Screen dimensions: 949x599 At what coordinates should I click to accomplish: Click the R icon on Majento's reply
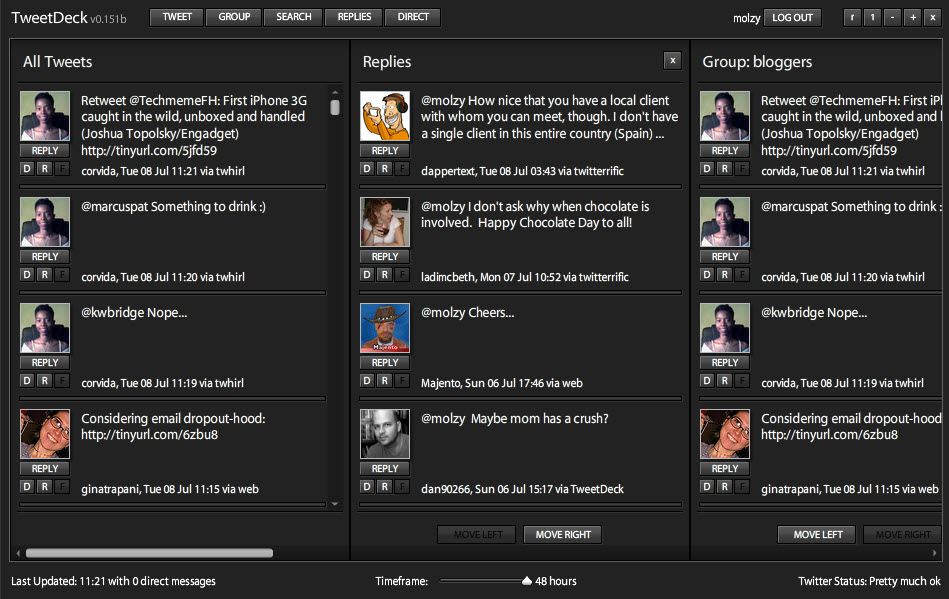point(384,381)
